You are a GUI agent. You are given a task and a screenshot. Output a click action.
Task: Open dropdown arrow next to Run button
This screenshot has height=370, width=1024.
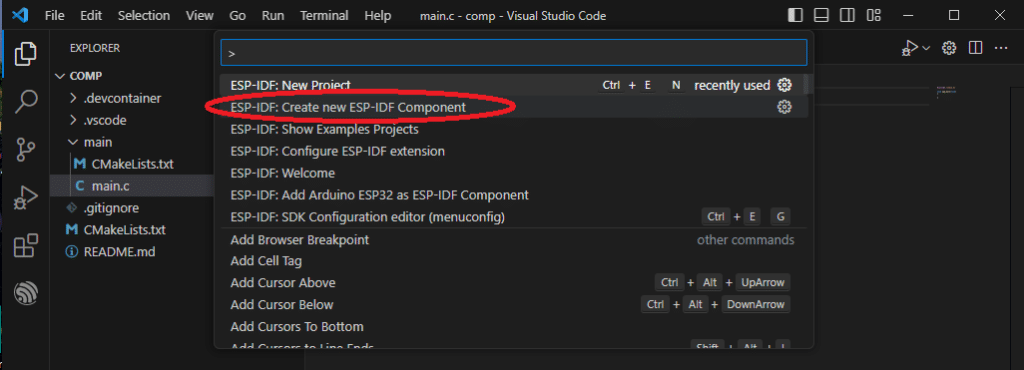click(x=926, y=48)
